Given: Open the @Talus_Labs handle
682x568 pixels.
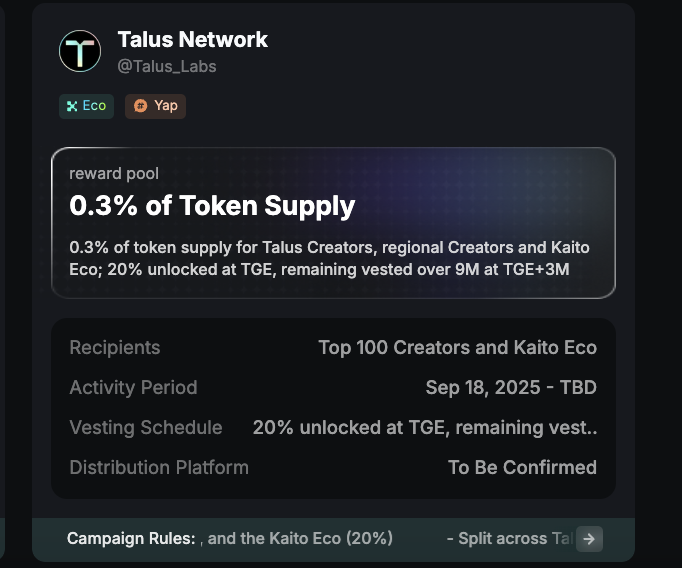Looking at the screenshot, I should 167,66.
